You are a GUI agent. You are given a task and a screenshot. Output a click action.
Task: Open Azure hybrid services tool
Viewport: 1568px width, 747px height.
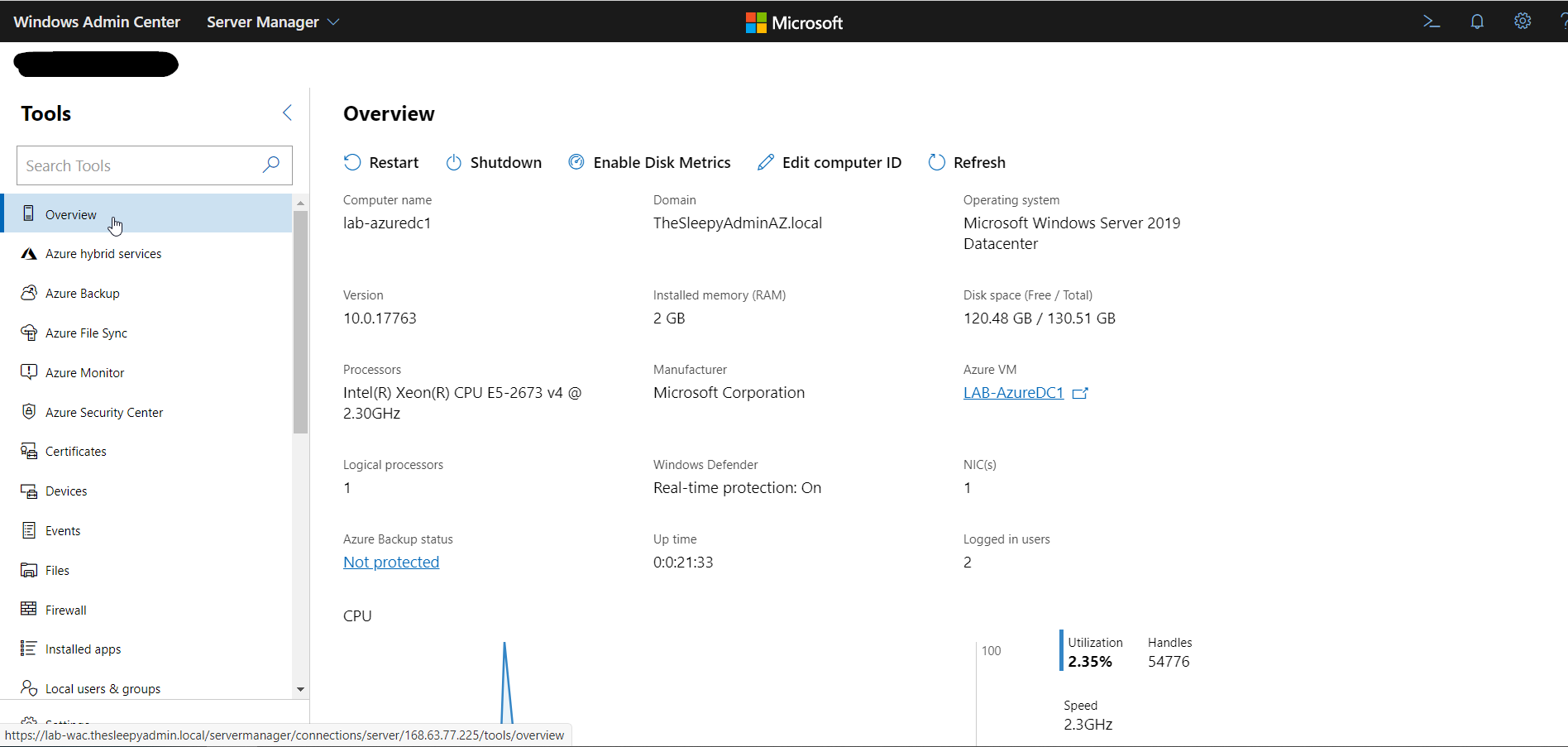[x=103, y=254]
